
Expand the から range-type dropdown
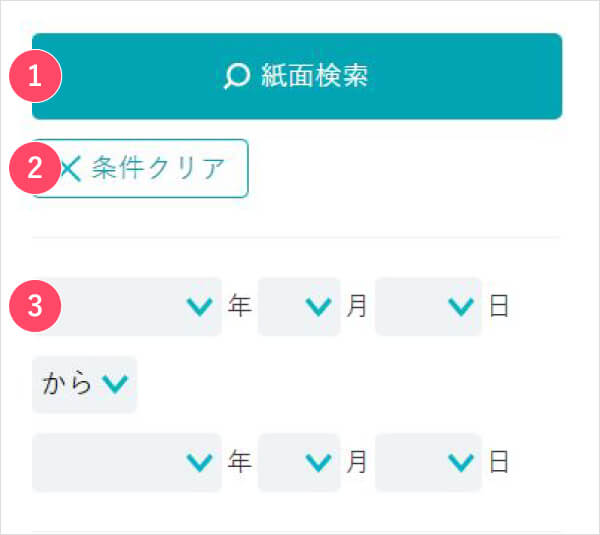click(84, 385)
